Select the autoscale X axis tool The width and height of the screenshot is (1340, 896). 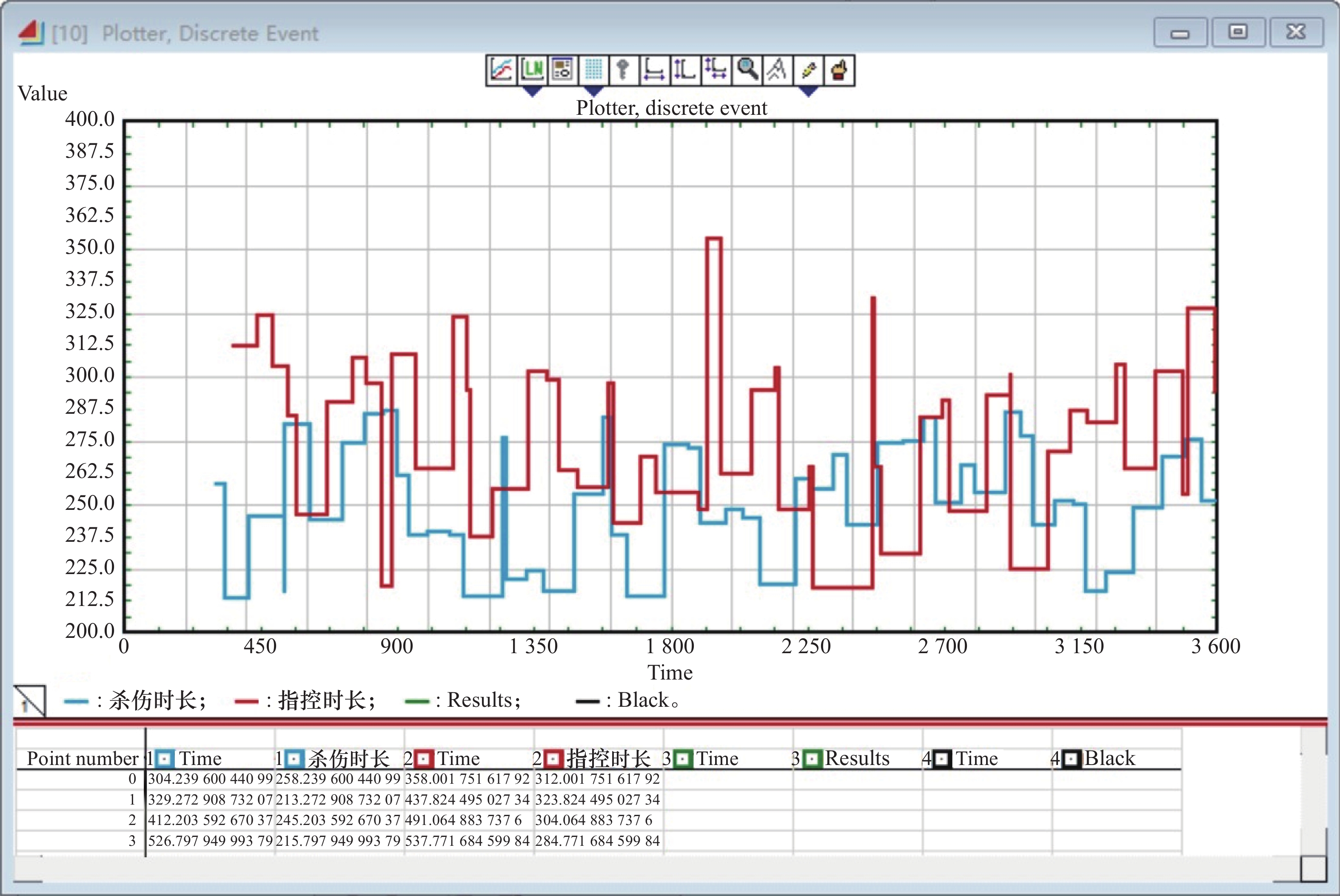pos(654,70)
